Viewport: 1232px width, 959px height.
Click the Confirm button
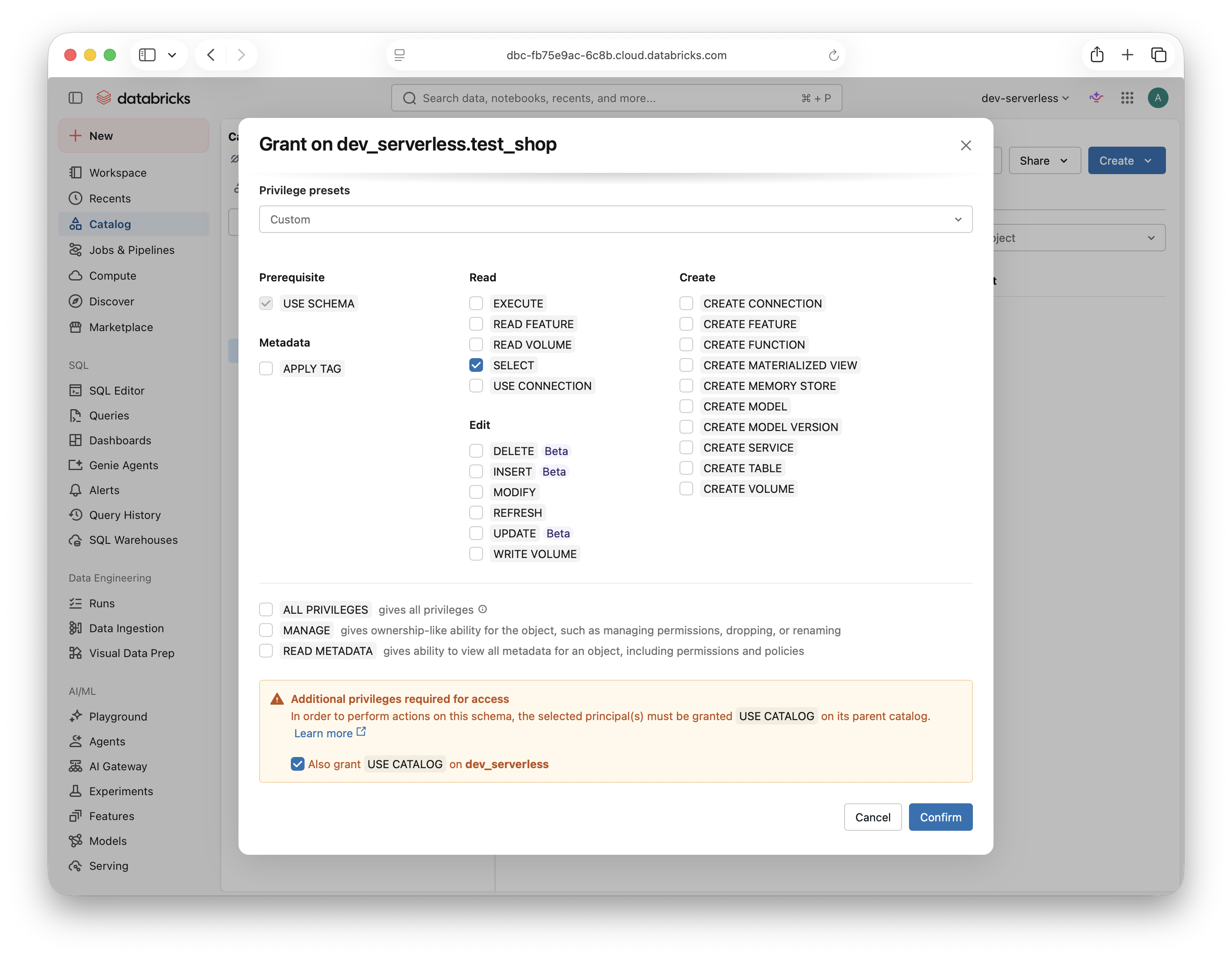coord(940,817)
